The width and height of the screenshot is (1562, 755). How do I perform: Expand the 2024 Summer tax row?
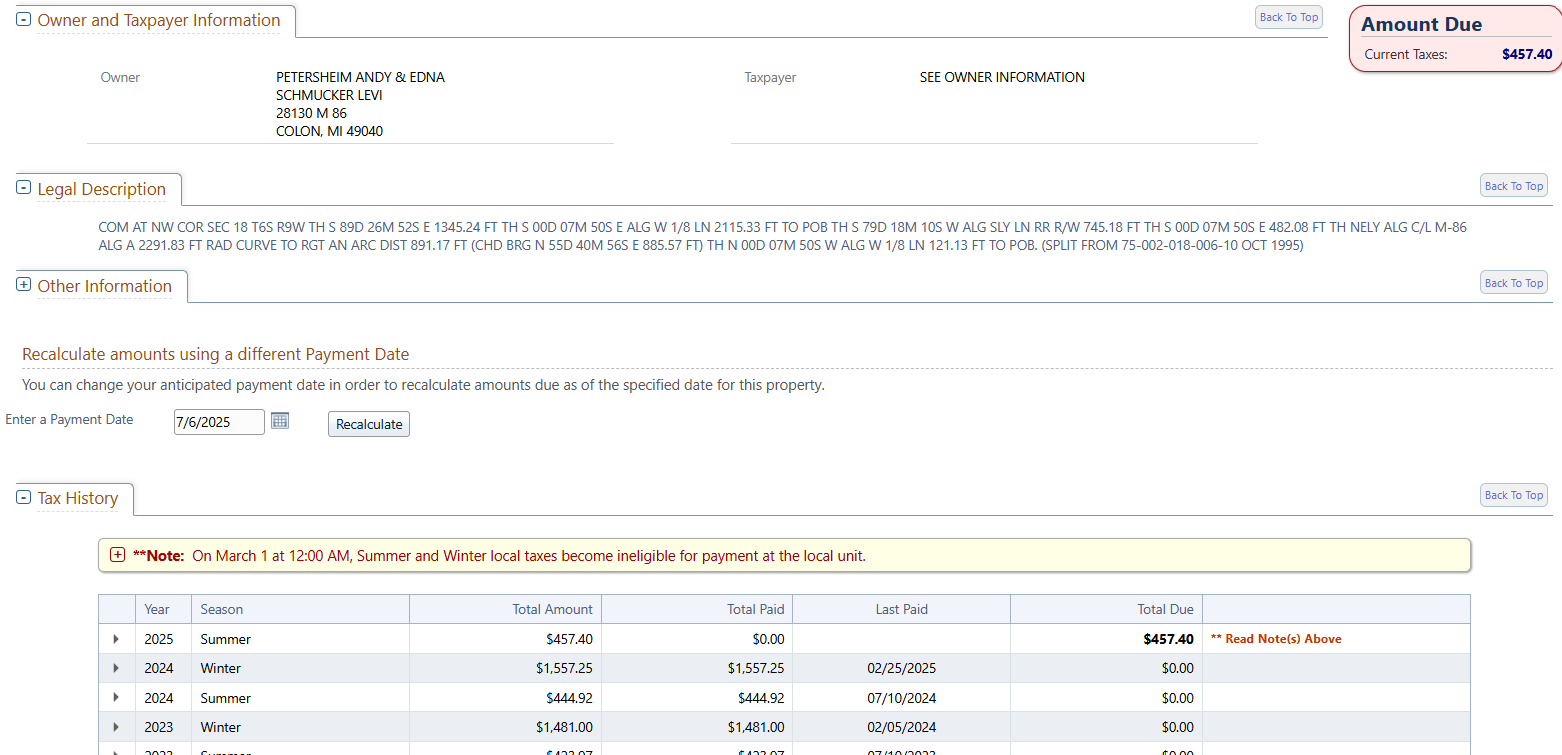click(x=116, y=697)
